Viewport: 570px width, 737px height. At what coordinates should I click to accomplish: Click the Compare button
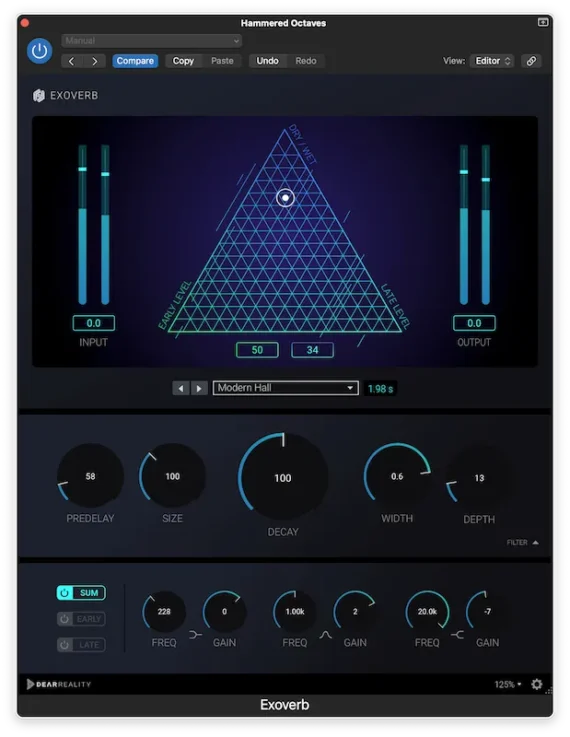(135, 61)
